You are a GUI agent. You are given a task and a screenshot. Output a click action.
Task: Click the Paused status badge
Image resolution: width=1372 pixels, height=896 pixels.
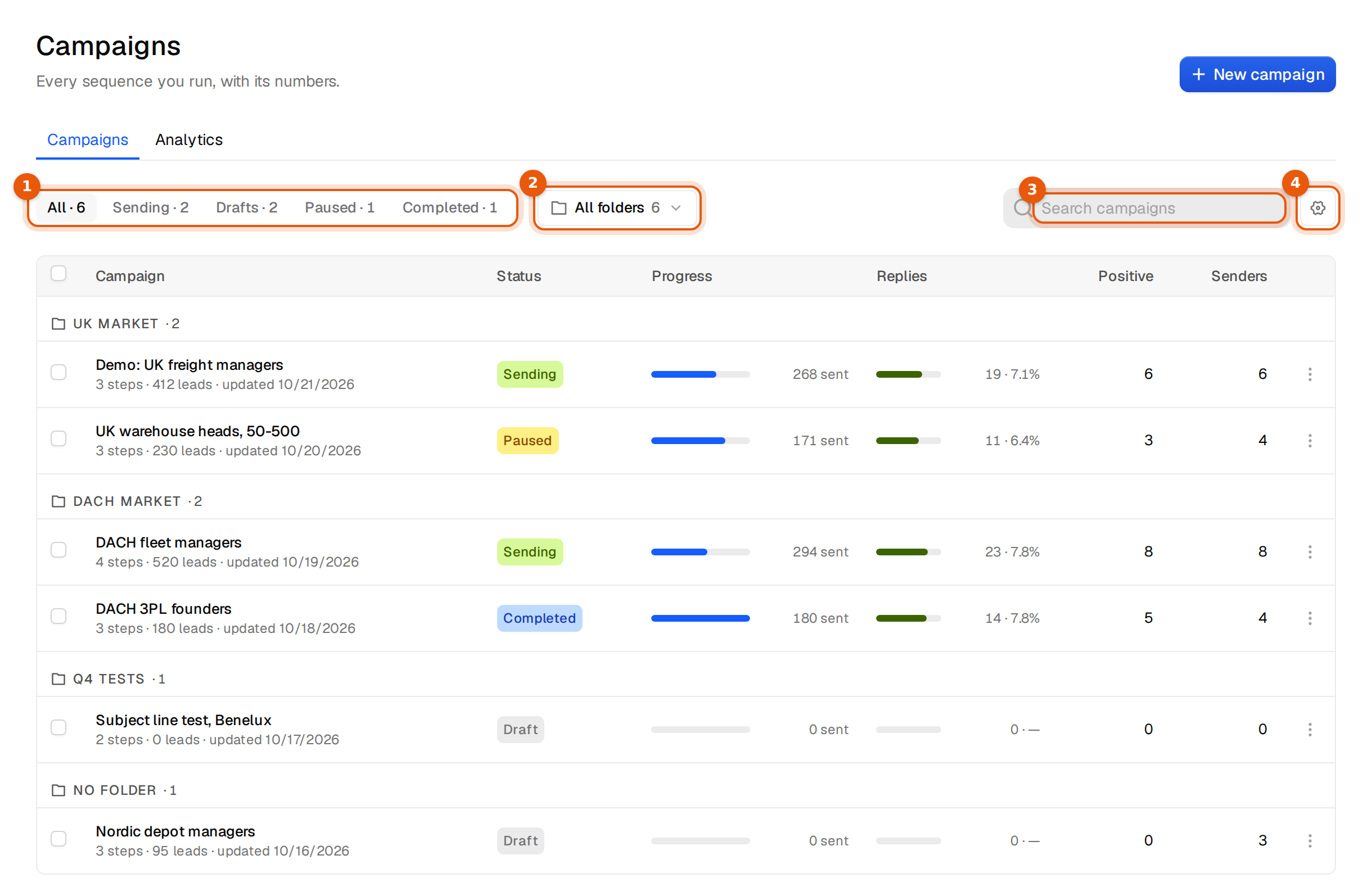527,441
